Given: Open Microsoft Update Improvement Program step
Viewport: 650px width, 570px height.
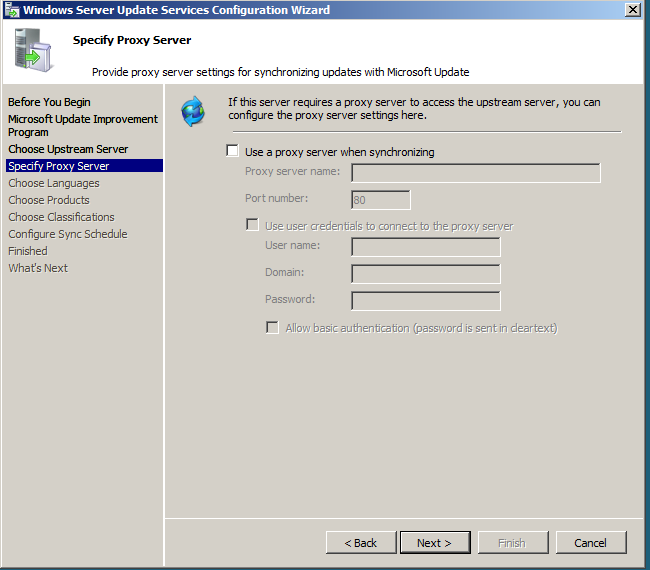Looking at the screenshot, I should click(83, 126).
